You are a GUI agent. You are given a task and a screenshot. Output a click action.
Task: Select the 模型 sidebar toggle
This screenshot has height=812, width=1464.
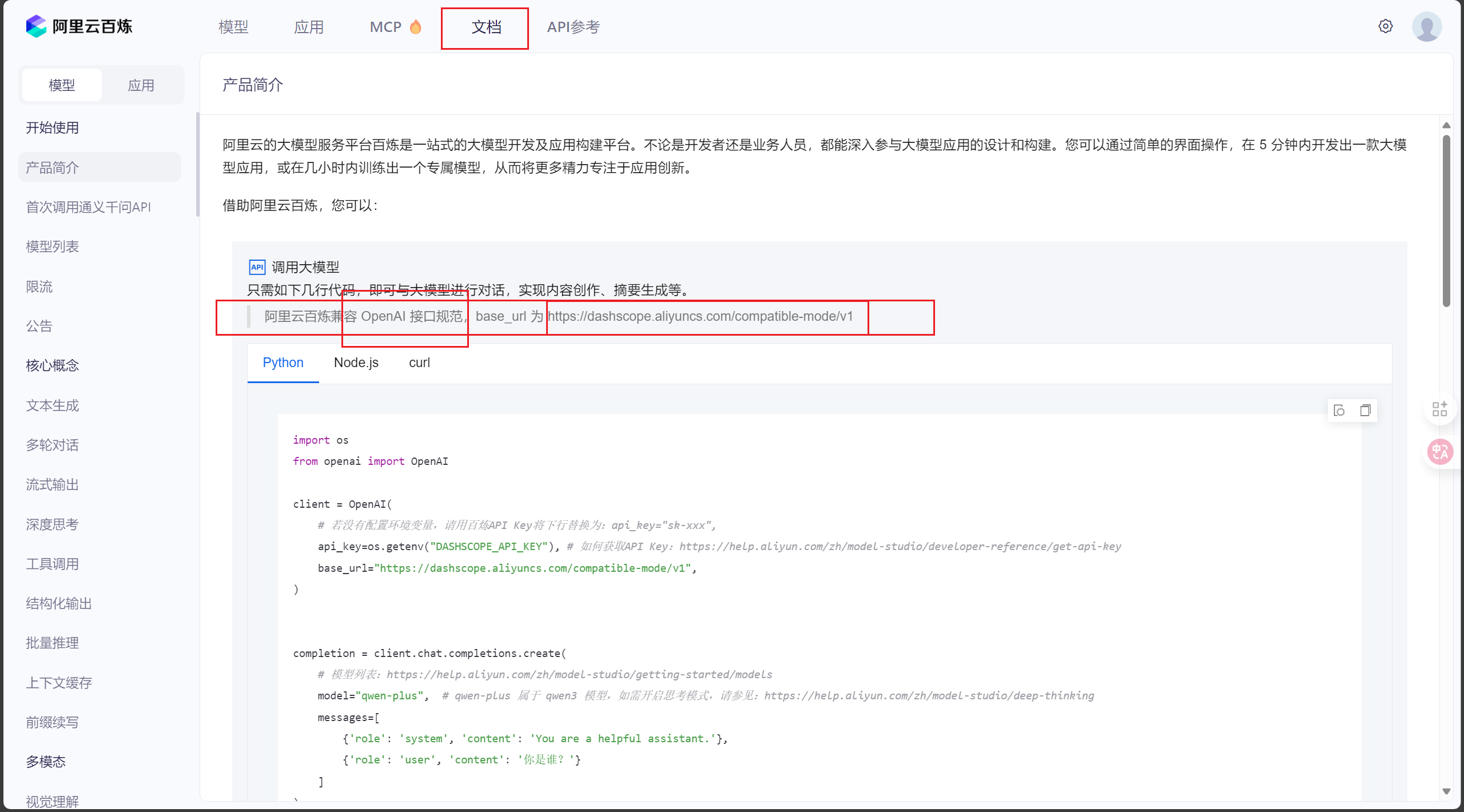(62, 85)
